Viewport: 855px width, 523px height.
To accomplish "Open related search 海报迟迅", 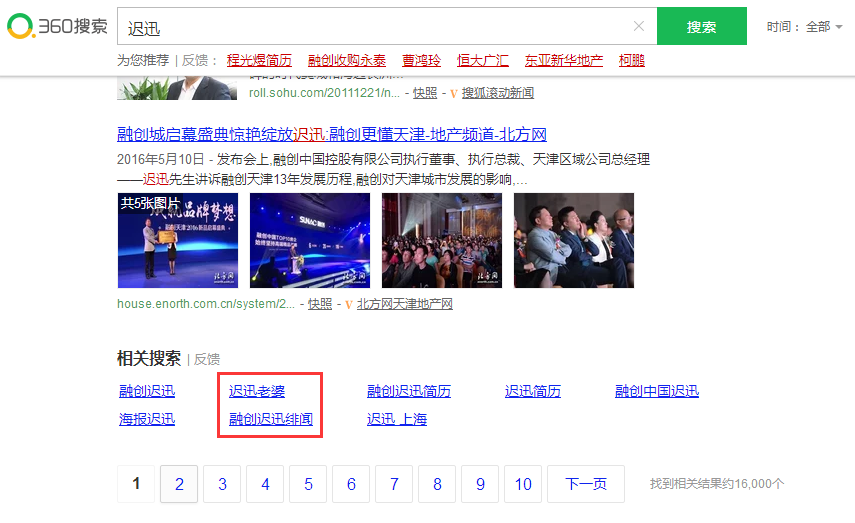I will pos(147,419).
